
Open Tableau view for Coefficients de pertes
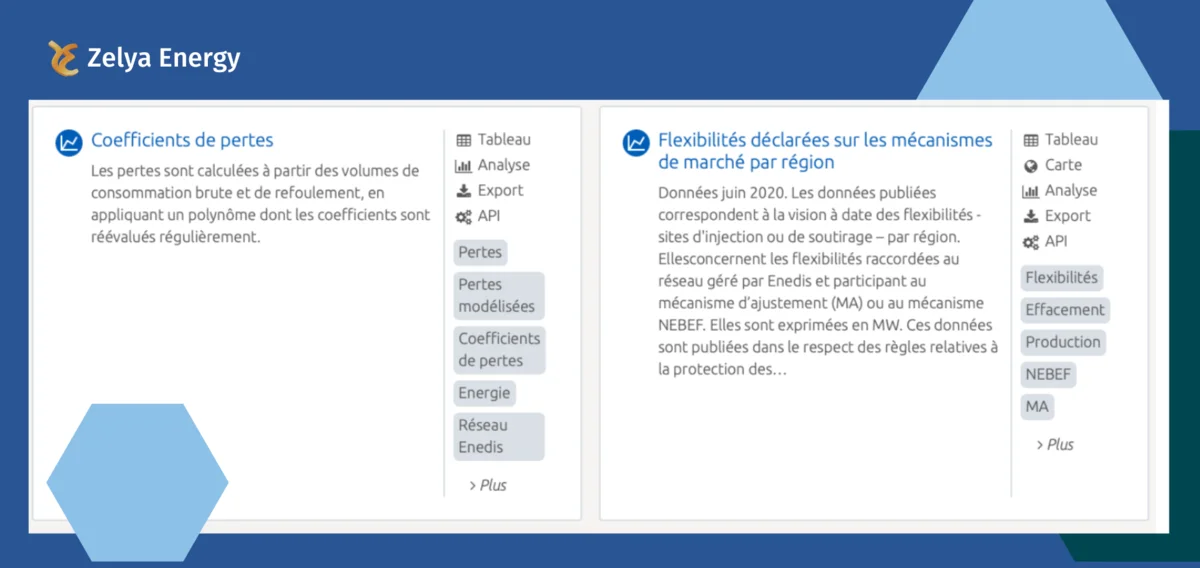493,140
